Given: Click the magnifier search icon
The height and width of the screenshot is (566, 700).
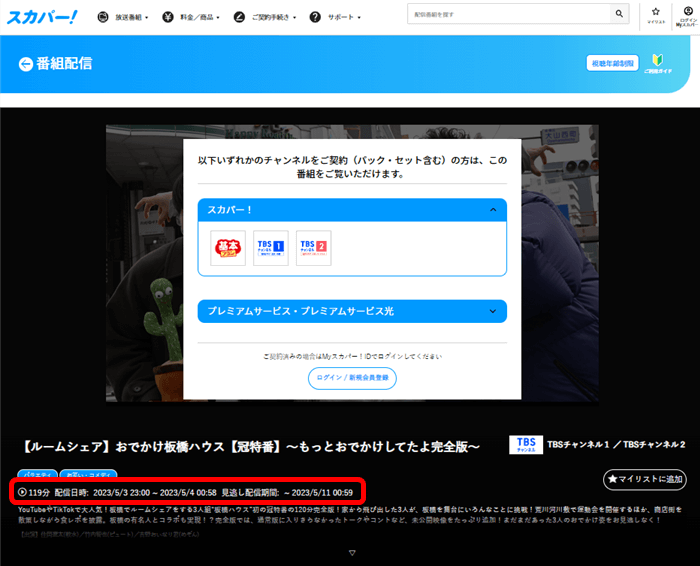Looking at the screenshot, I should coord(619,14).
